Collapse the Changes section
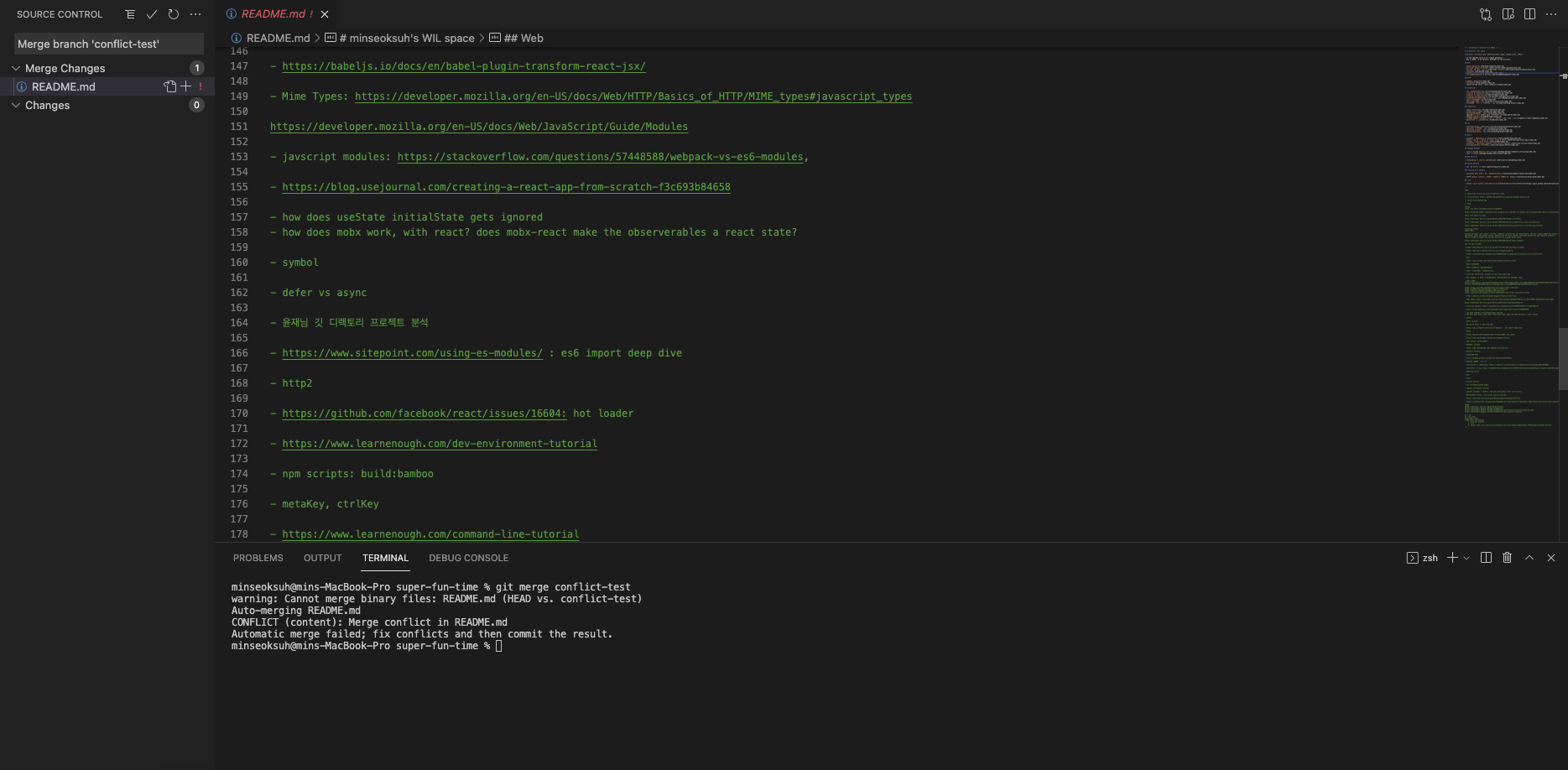 [x=15, y=105]
